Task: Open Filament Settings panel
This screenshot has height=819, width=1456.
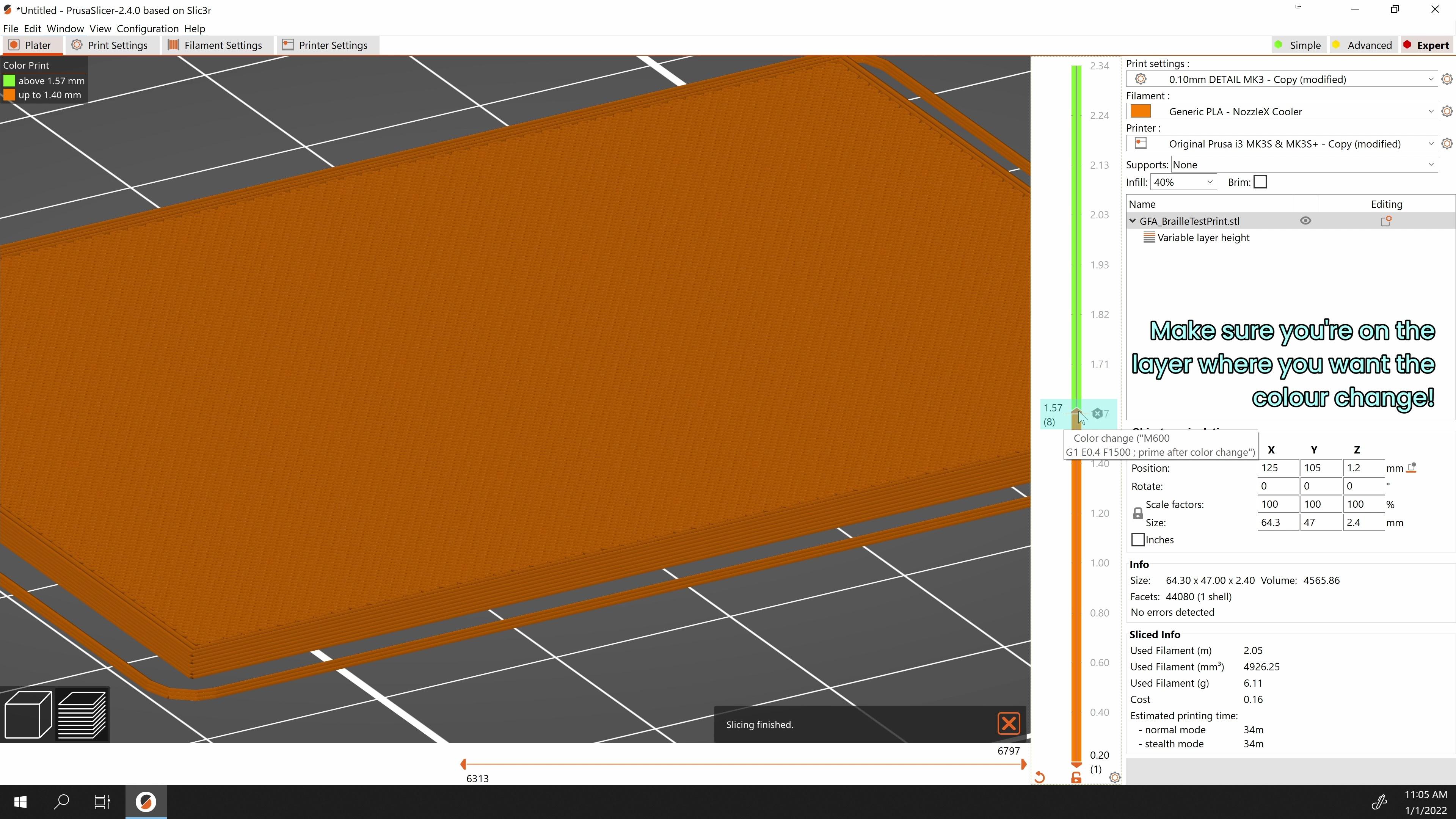Action: (222, 44)
